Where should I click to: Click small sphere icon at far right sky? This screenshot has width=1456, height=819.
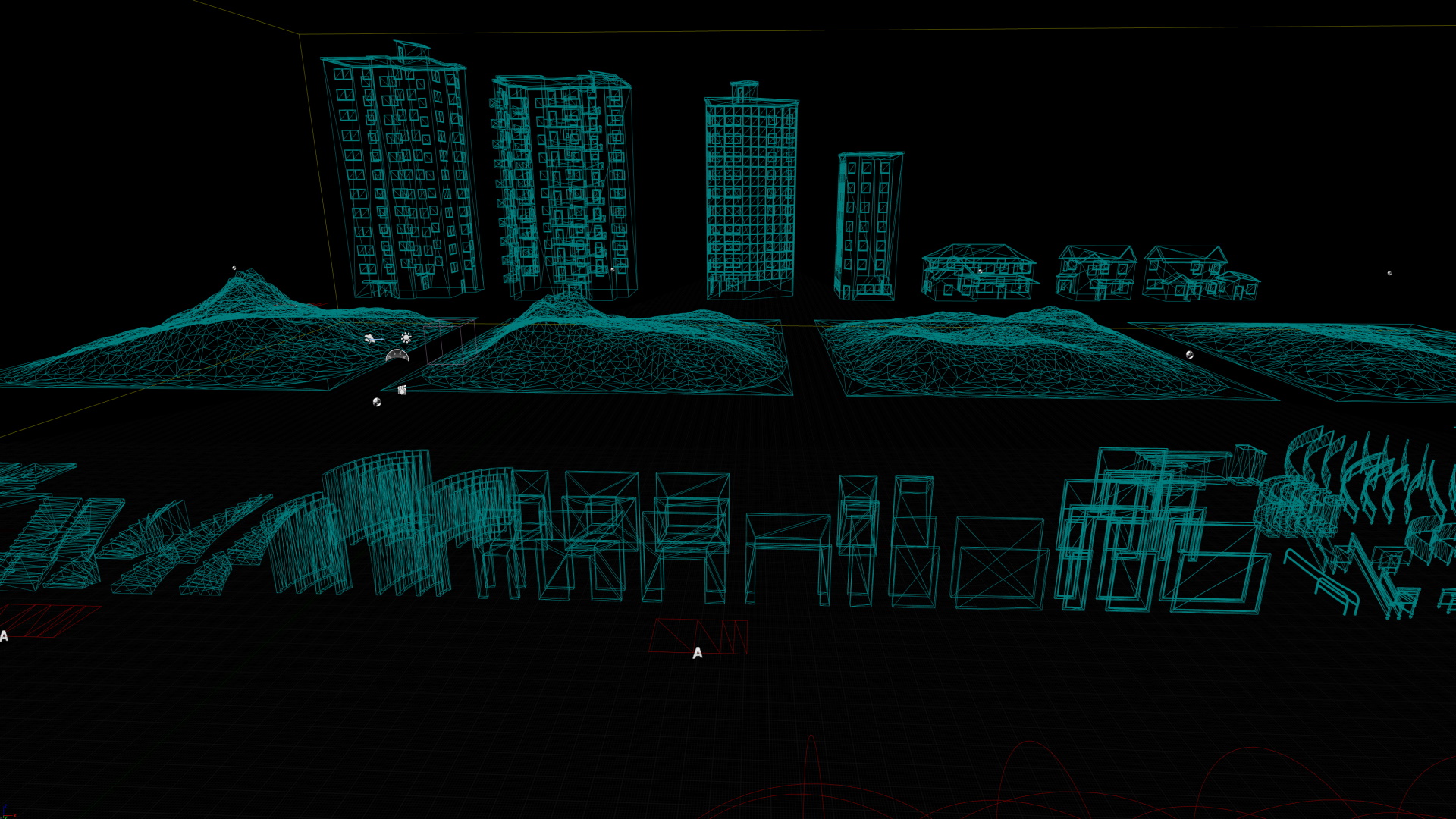coord(1389,273)
